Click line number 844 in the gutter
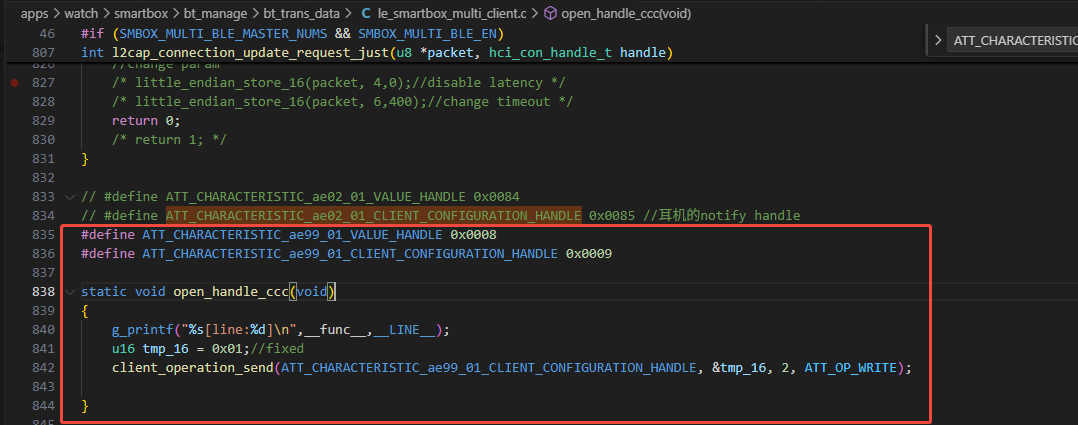This screenshot has height=425, width=1078. [x=43, y=406]
